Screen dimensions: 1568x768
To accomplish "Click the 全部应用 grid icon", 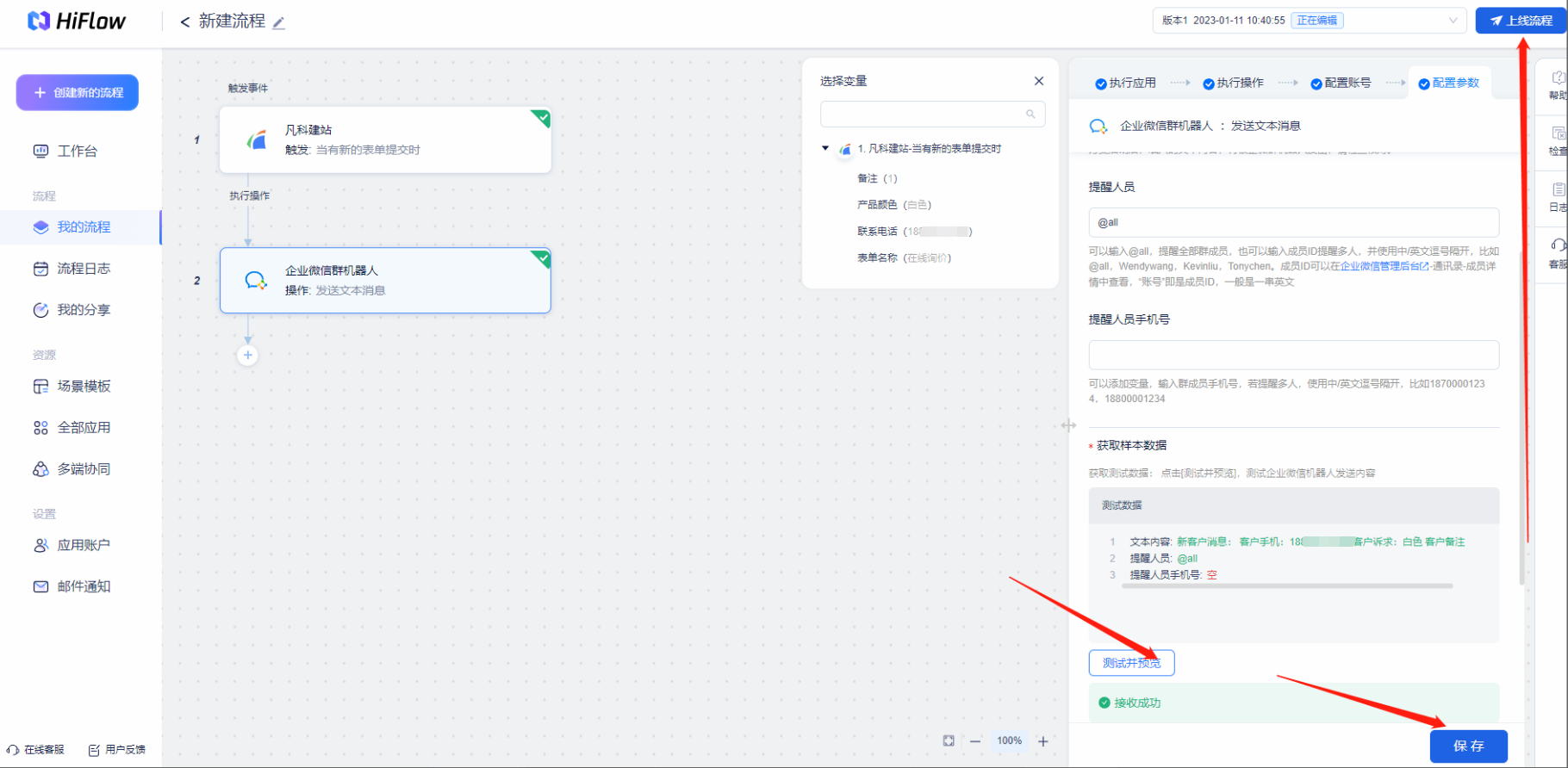I will click(x=40, y=428).
